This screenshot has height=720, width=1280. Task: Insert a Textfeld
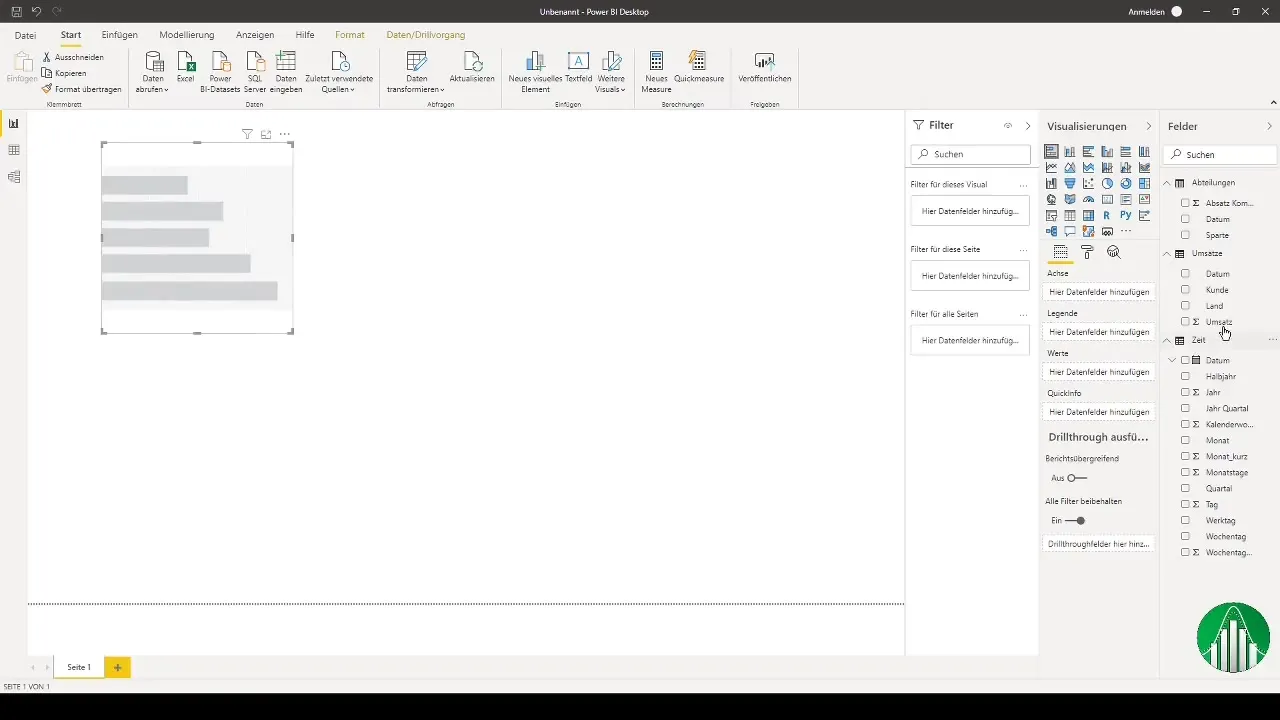[x=579, y=67]
